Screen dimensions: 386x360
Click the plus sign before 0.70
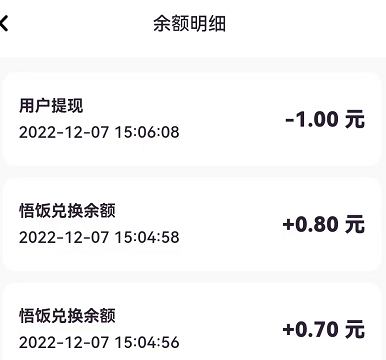(288, 330)
